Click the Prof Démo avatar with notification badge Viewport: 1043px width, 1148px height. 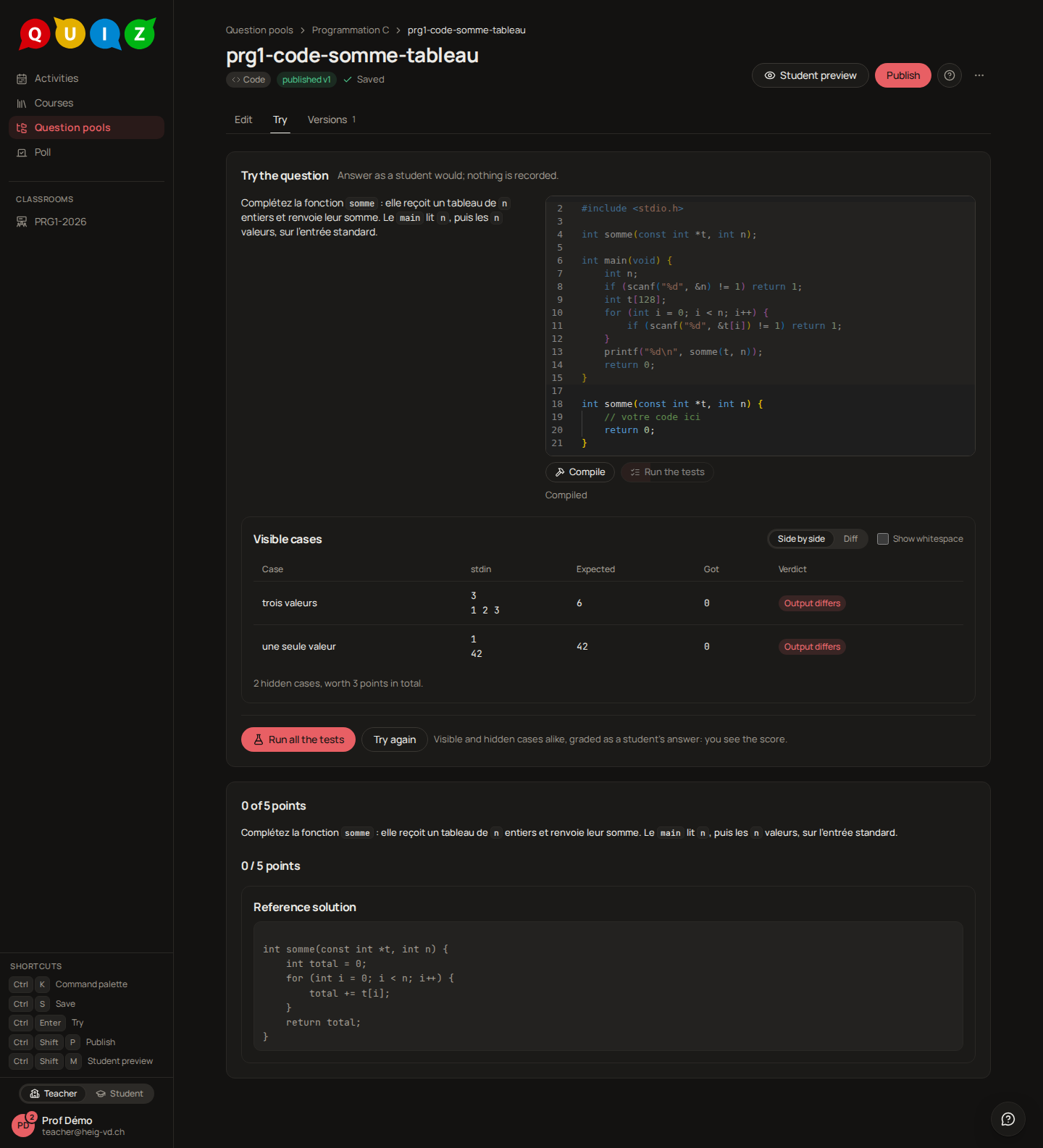(23, 1125)
